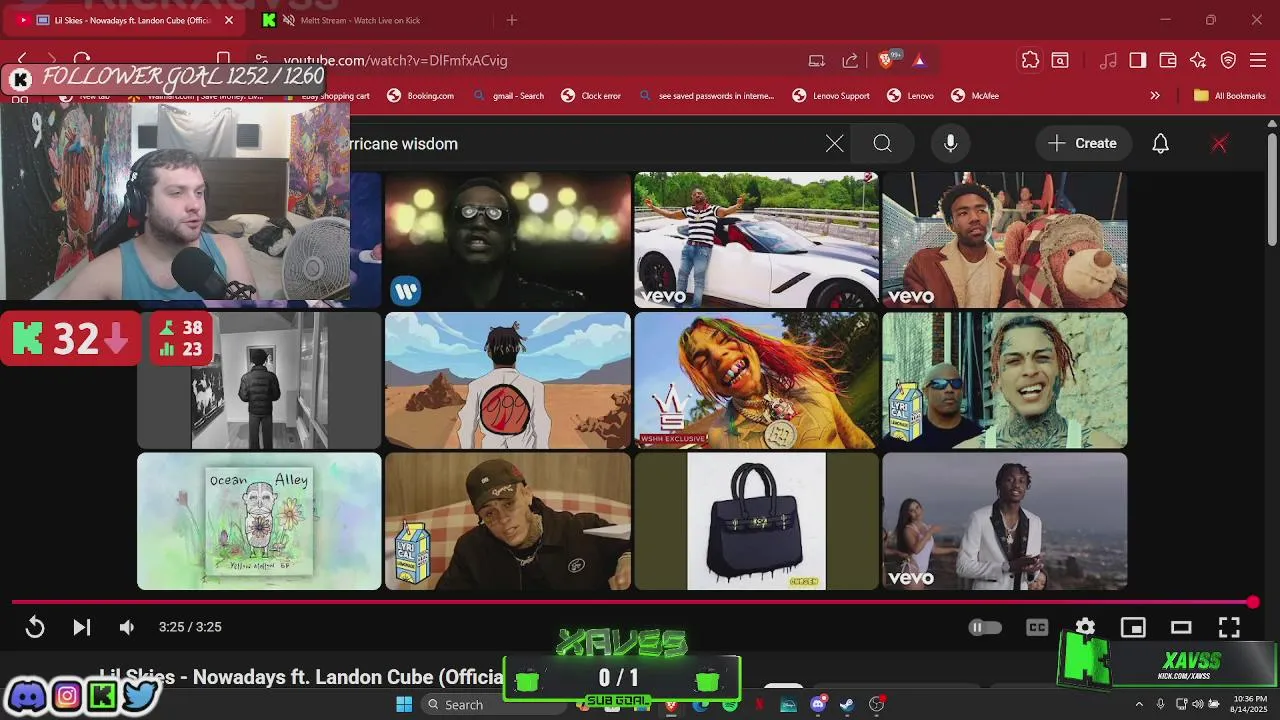Screen dimensions: 1280x720
Task: Open Booking.com bookmark
Action: tap(420, 96)
